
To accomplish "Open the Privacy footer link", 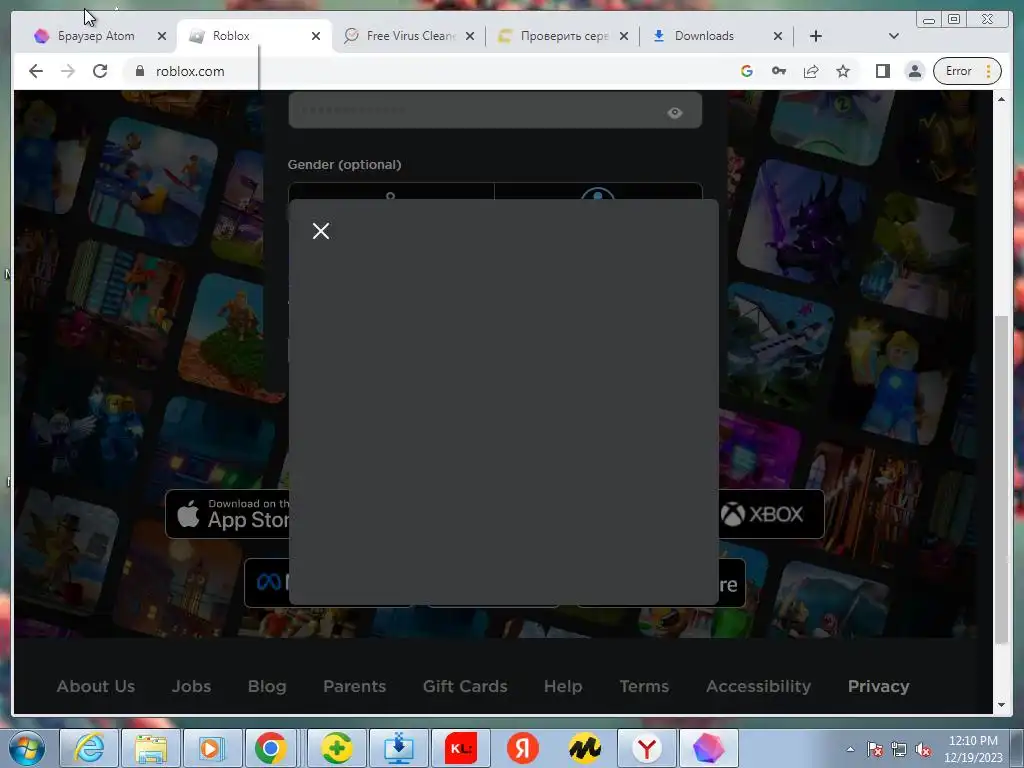I will point(878,686).
